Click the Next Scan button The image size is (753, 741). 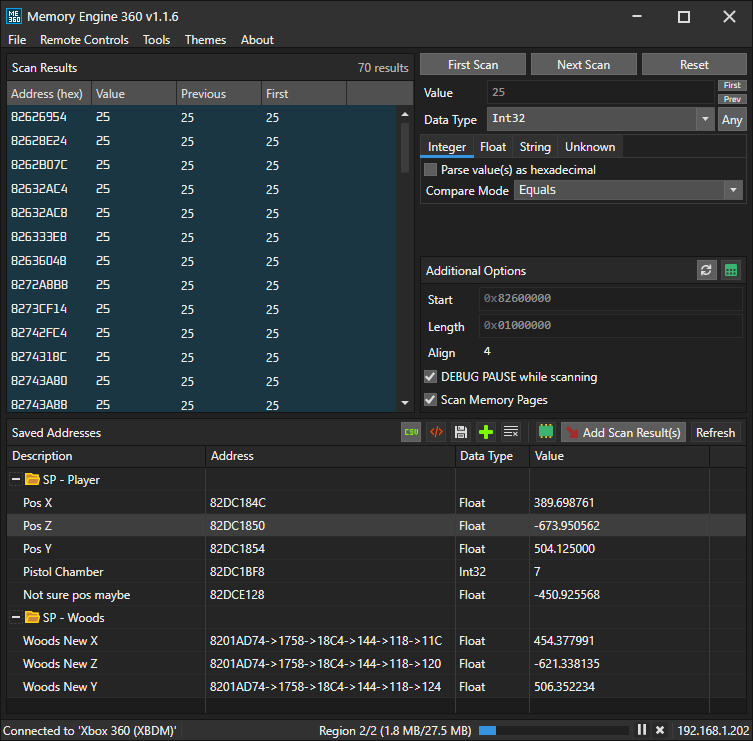point(583,65)
